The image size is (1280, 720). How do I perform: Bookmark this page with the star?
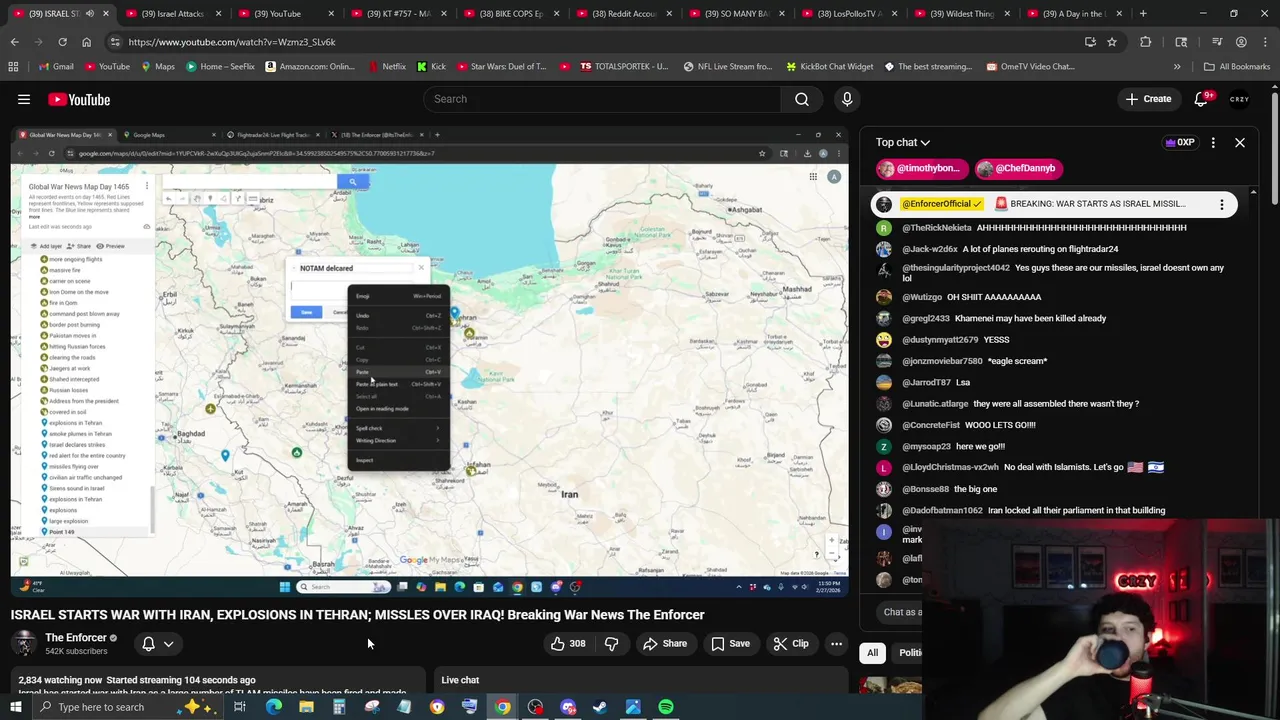(x=1112, y=42)
